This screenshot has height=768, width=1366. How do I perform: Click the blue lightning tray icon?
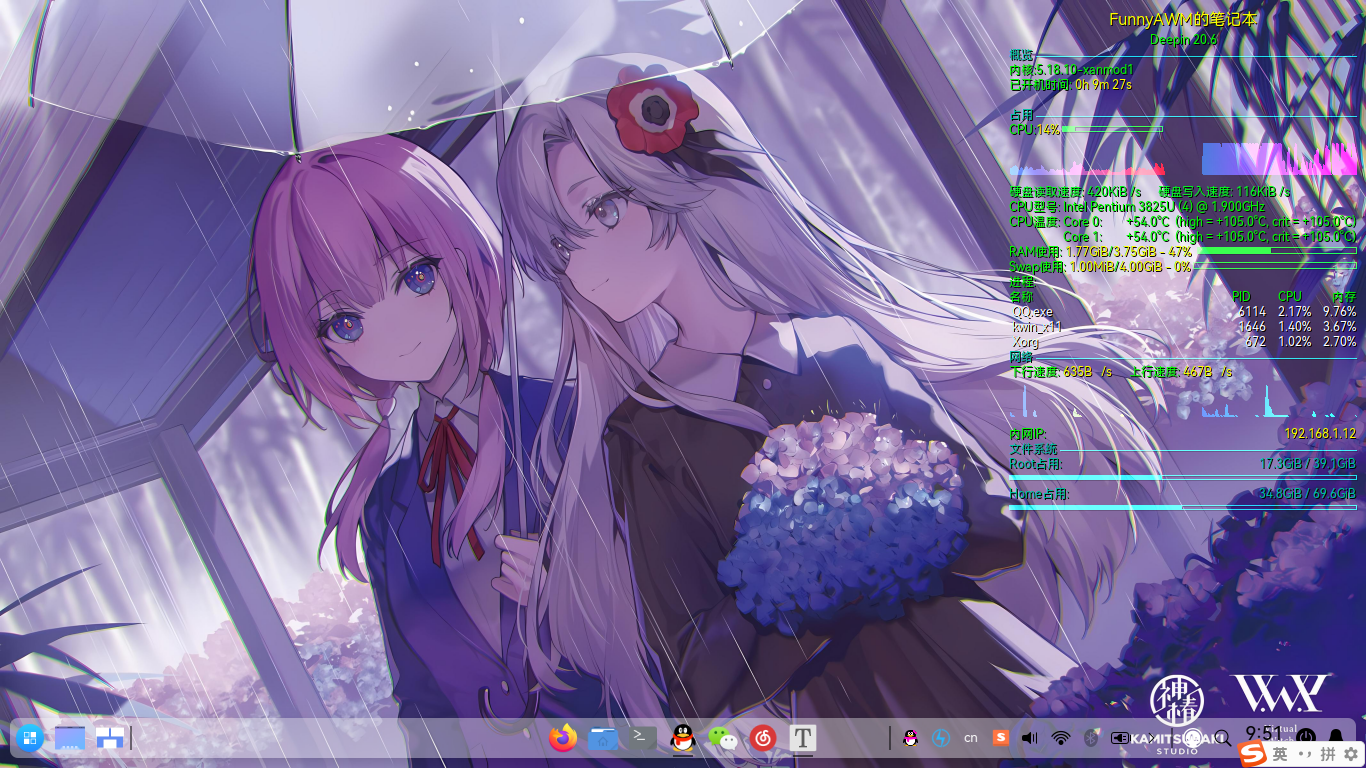tap(940, 738)
